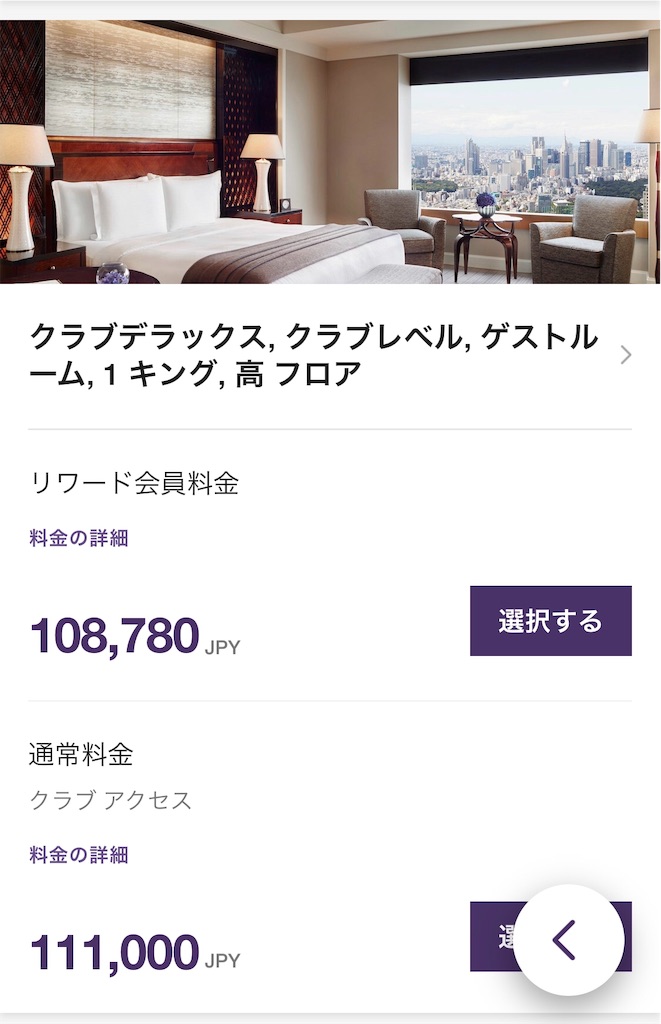Click the JPY label beside 111,000

coord(222,962)
